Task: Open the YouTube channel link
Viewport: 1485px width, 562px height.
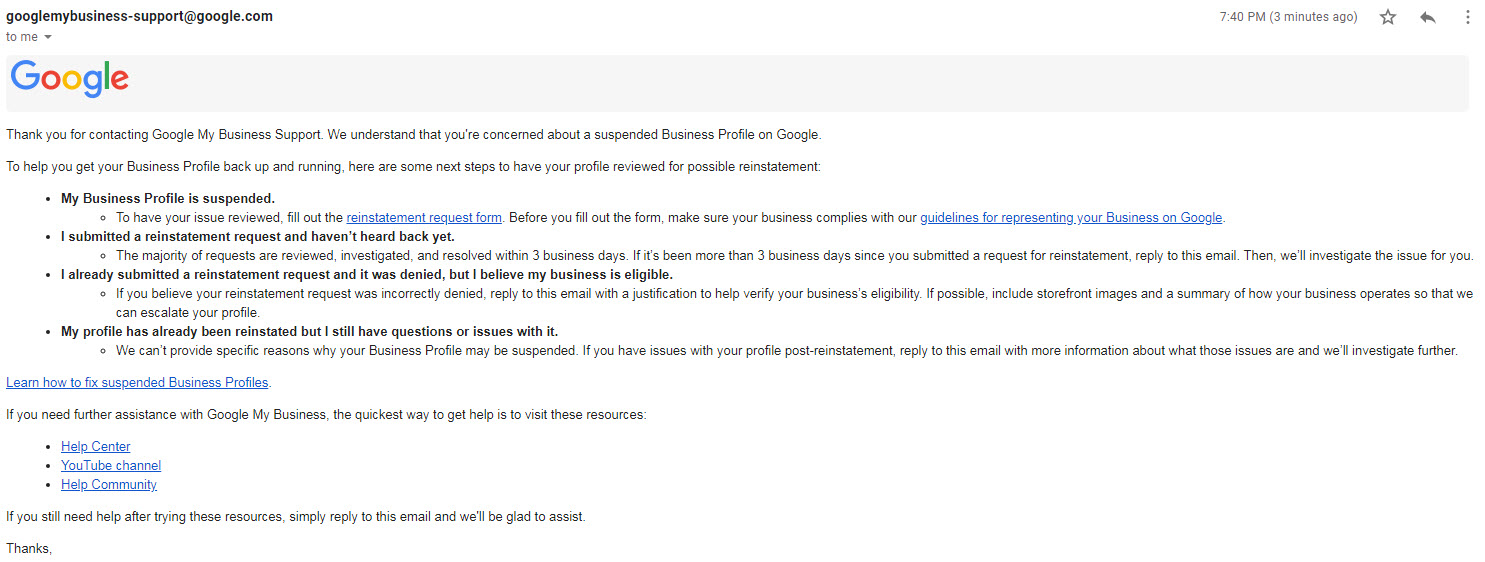Action: (111, 465)
